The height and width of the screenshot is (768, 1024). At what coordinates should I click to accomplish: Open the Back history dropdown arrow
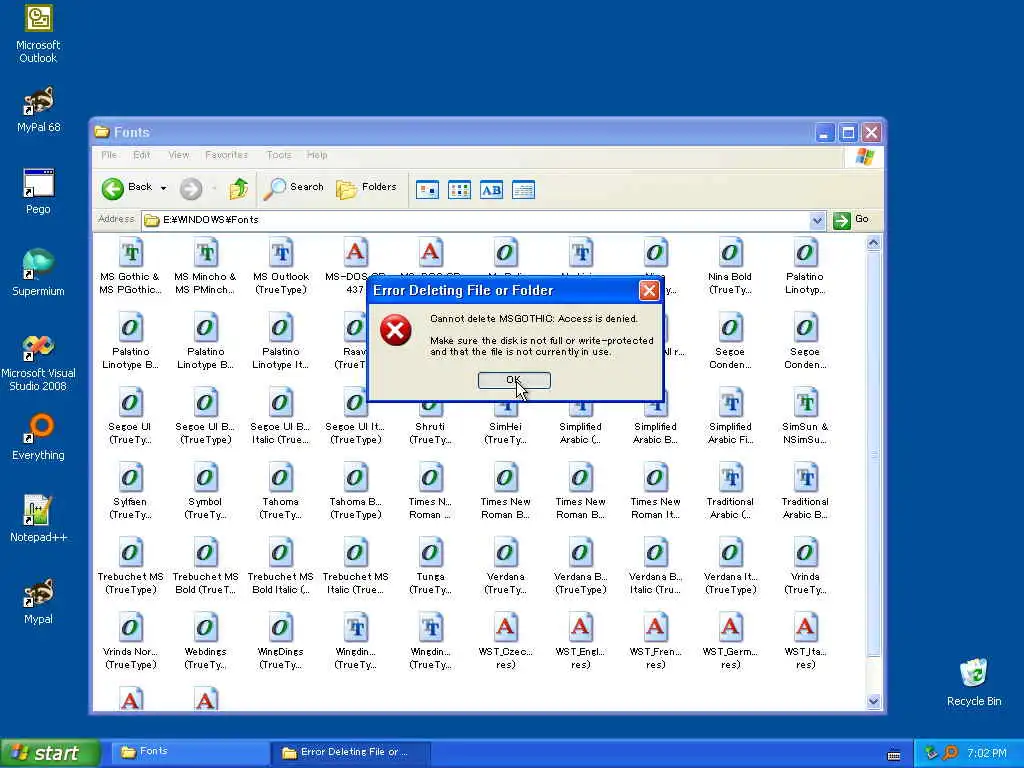(x=163, y=188)
